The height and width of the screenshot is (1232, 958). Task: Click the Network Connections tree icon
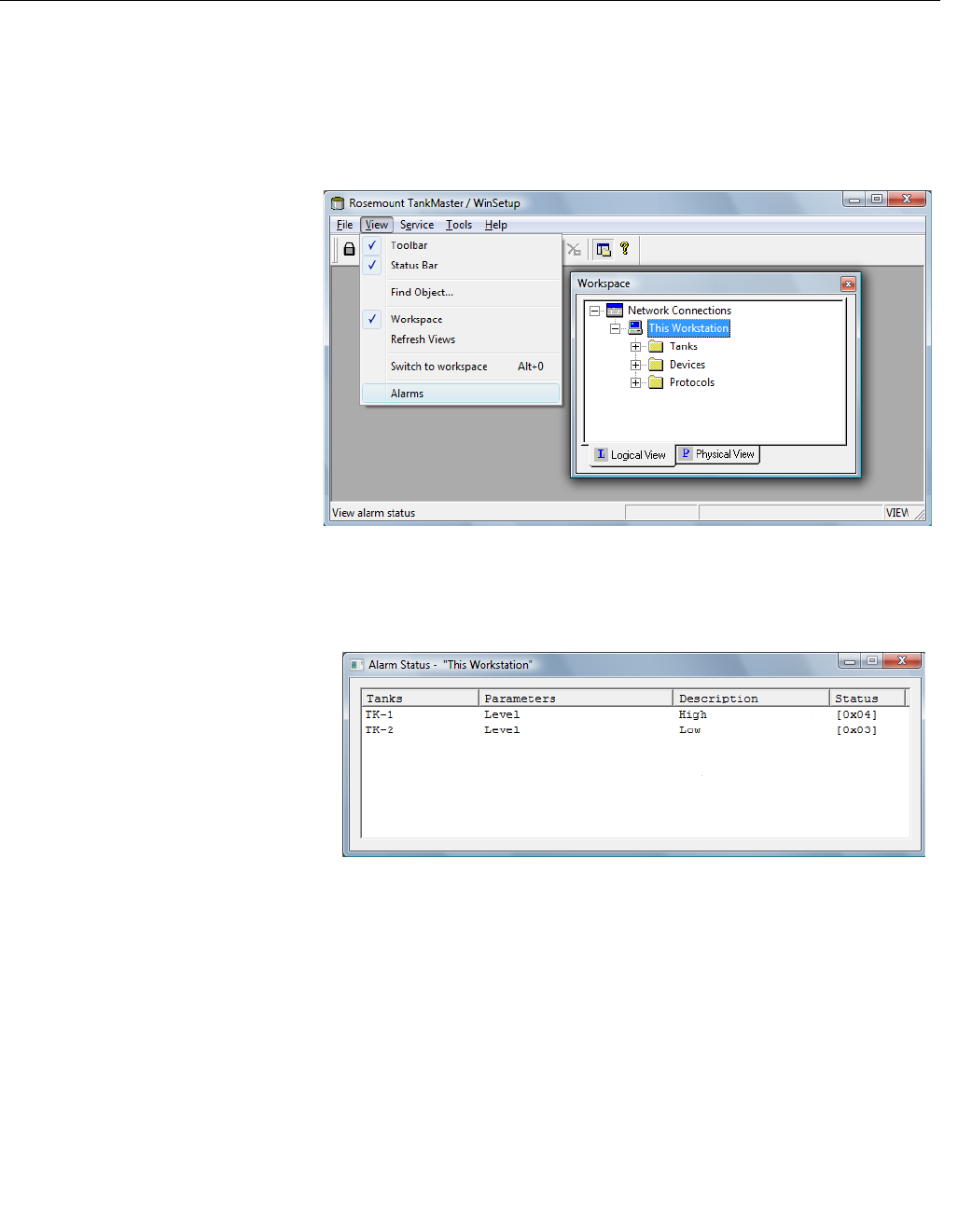click(x=615, y=311)
